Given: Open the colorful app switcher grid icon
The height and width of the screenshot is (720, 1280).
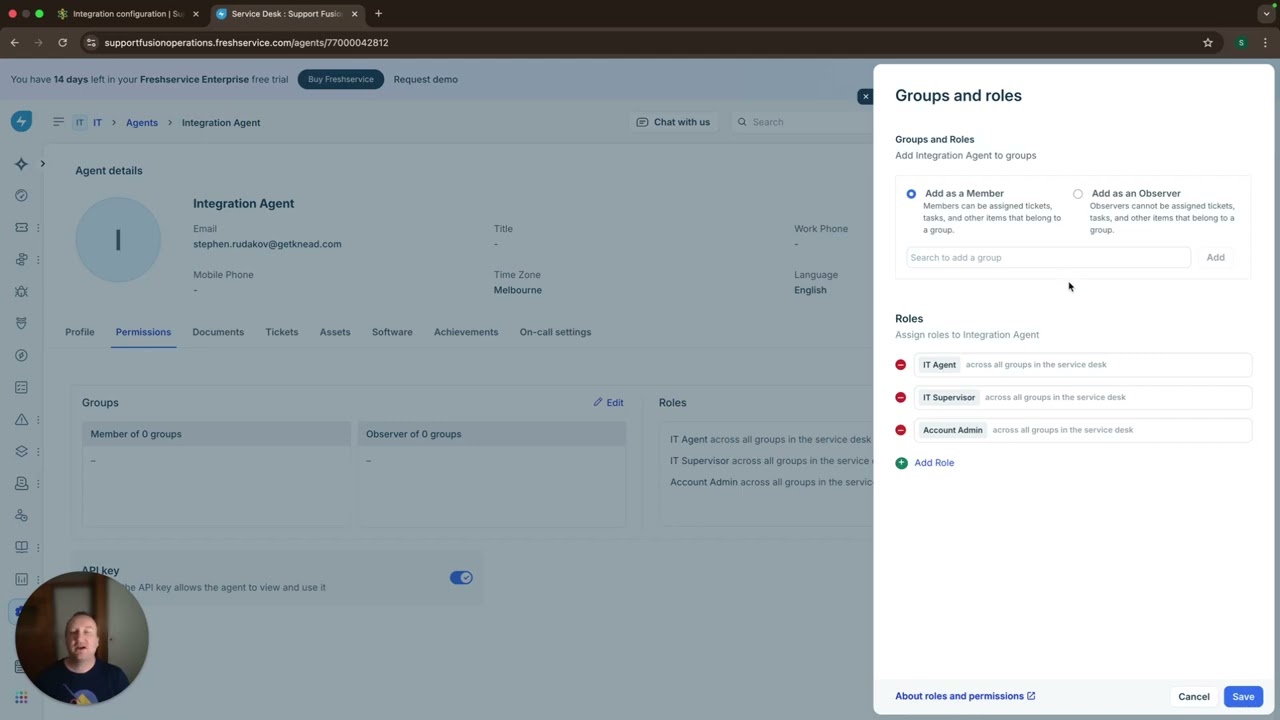Looking at the screenshot, I should 21,698.
